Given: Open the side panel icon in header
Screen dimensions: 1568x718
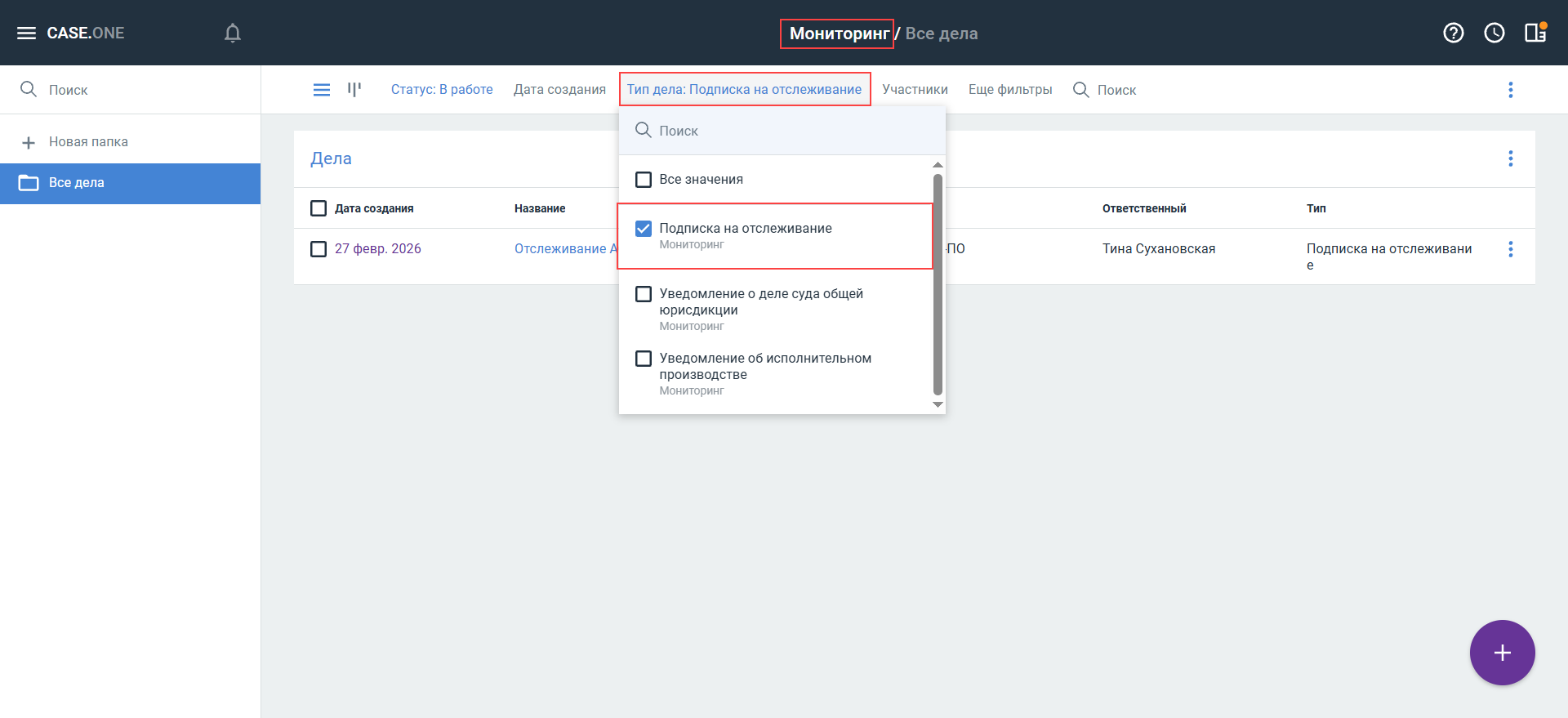Looking at the screenshot, I should [1535, 33].
